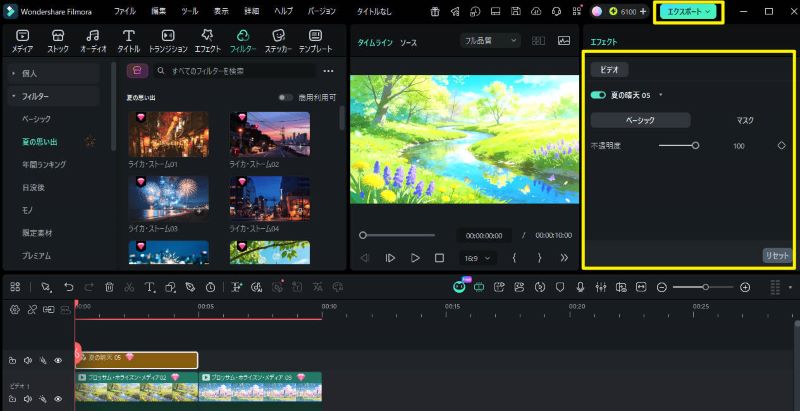This screenshot has width=800, height=411.
Task: Open the ステッカー stickers panel
Action: coord(279,41)
